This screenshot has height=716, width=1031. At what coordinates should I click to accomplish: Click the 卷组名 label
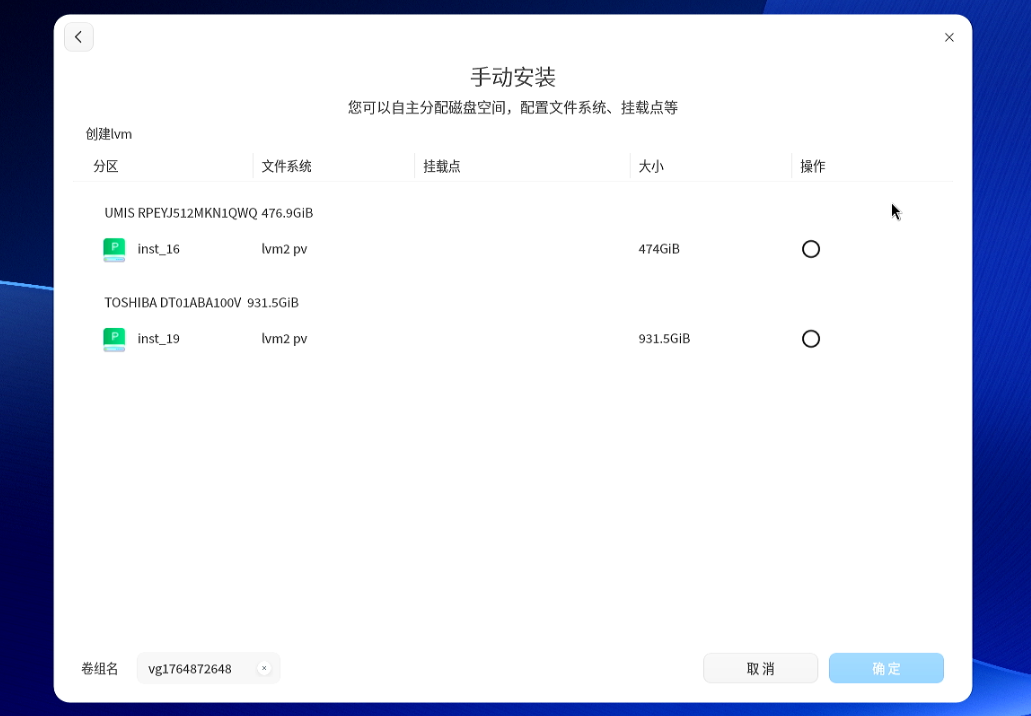pyautogui.click(x=99, y=669)
